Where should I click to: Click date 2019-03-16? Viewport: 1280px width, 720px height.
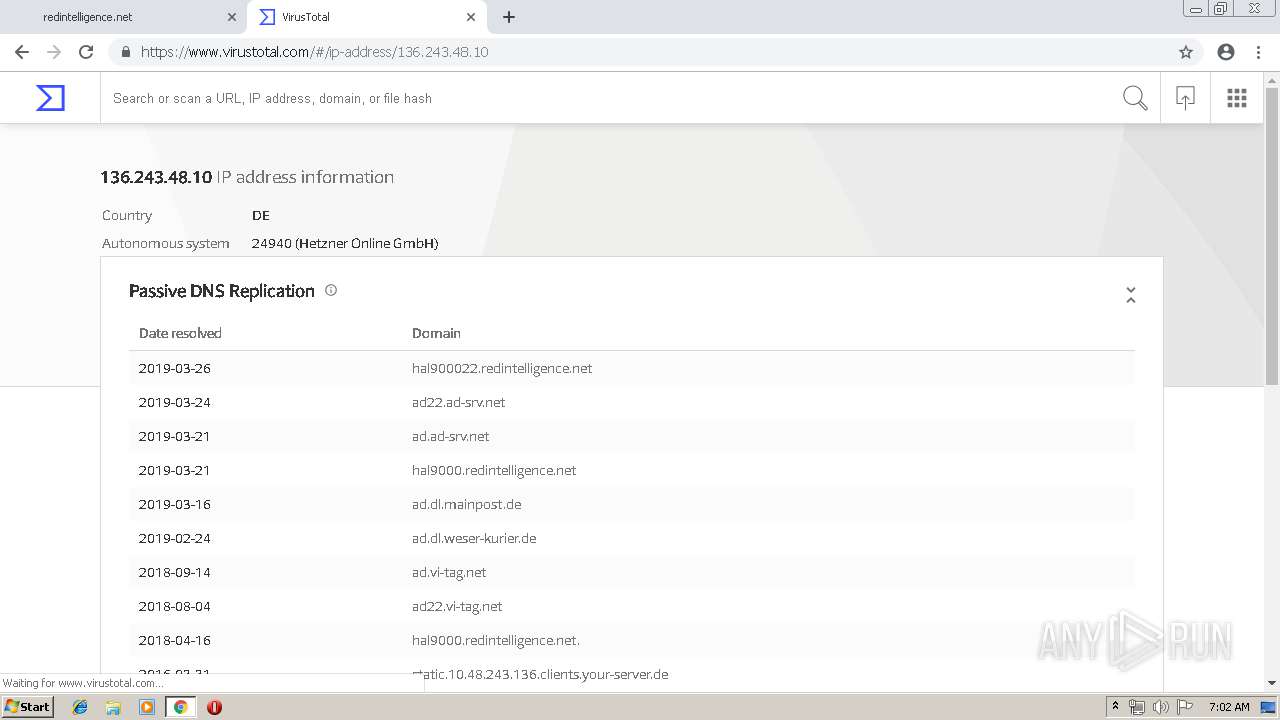pos(175,504)
